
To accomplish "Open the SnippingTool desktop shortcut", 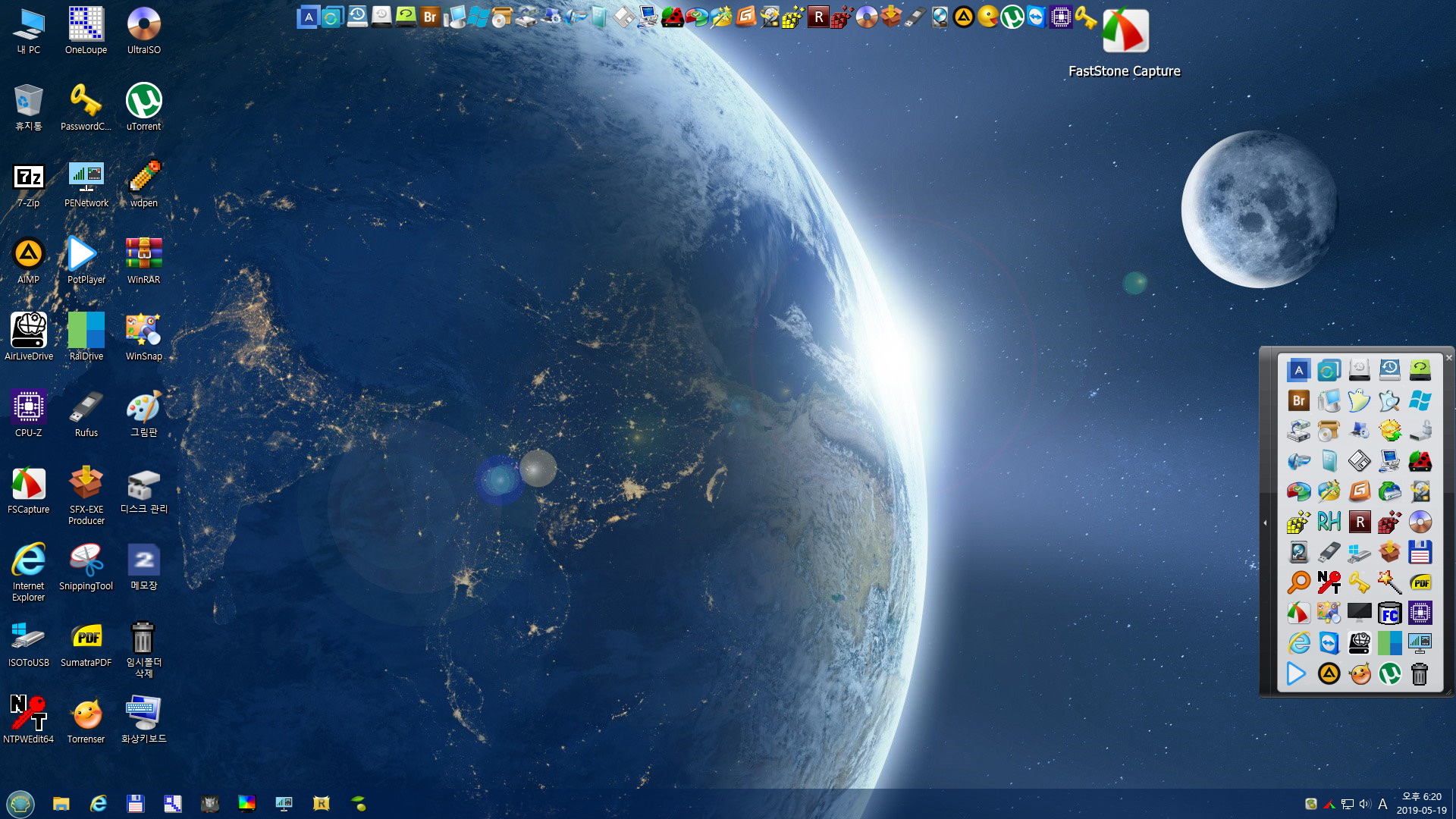I will (86, 568).
